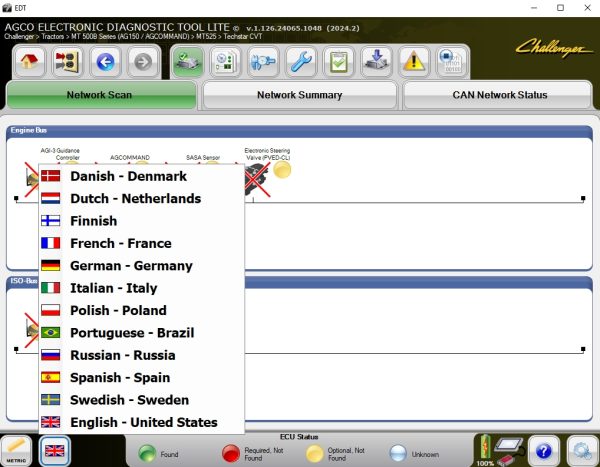600x467 pixels.
Task: Open the blue question mark help button
Action: tap(543, 452)
